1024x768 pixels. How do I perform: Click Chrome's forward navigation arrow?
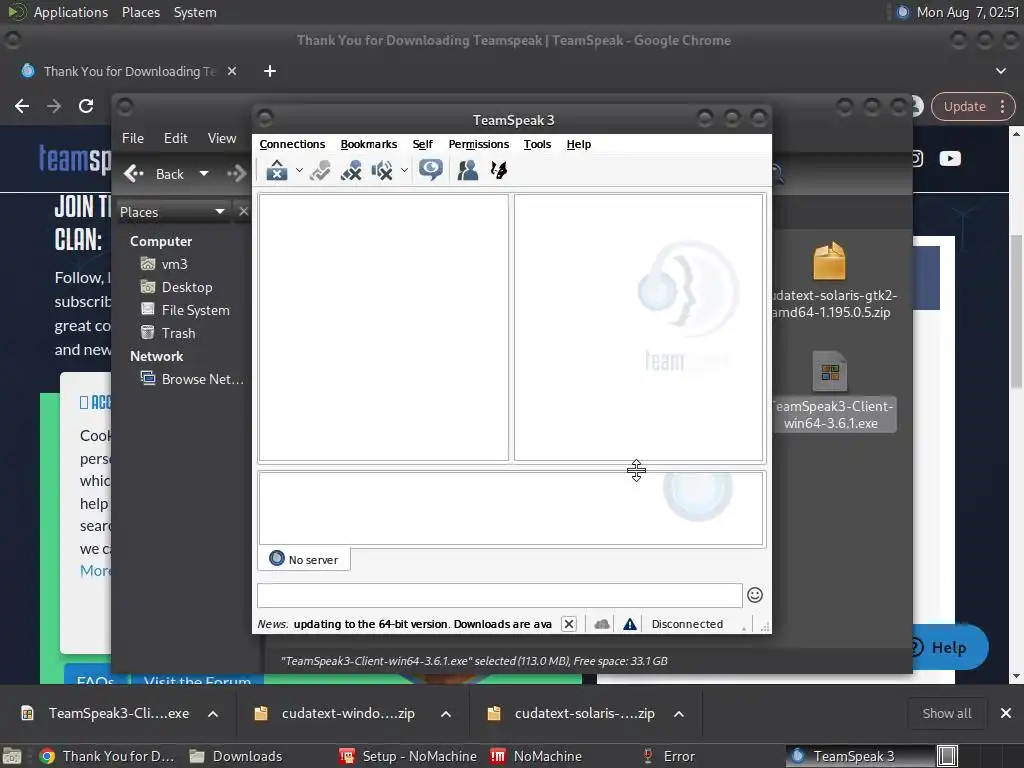coord(54,106)
